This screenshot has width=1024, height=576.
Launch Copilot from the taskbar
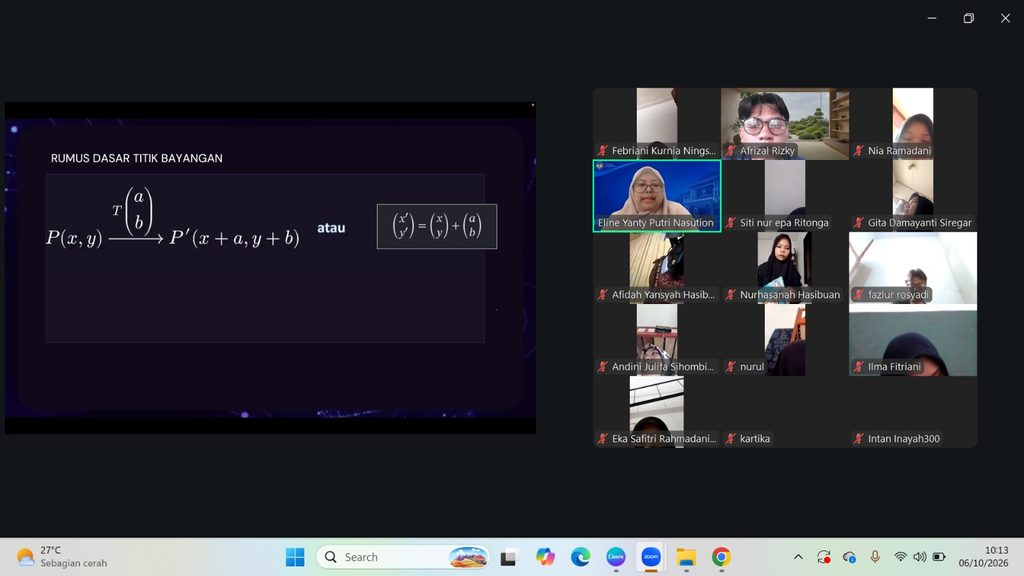pos(545,557)
